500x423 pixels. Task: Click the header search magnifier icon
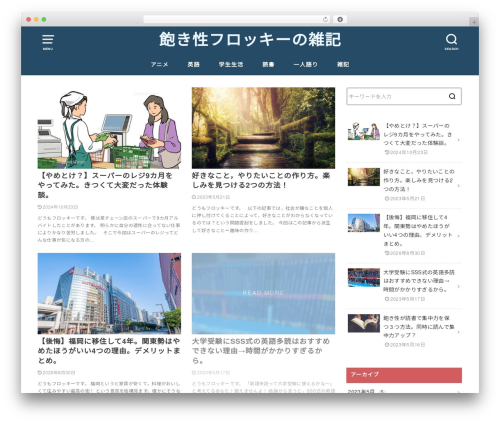tap(451, 42)
